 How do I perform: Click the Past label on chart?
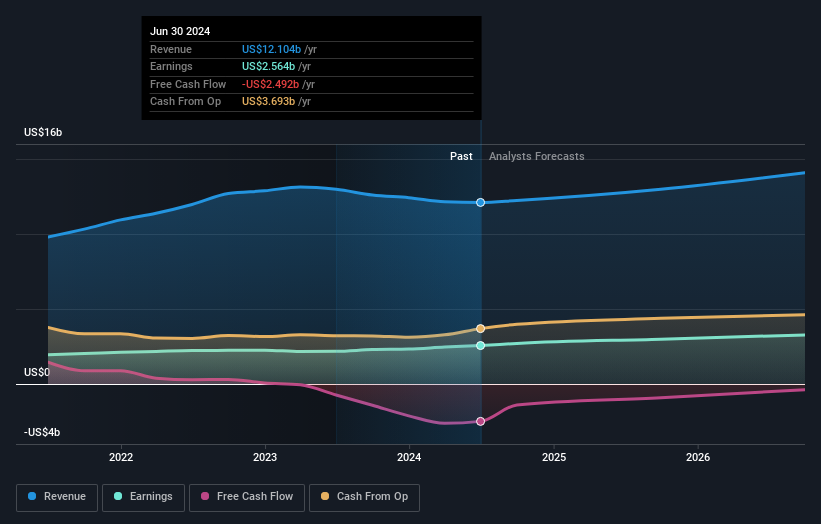tap(461, 156)
